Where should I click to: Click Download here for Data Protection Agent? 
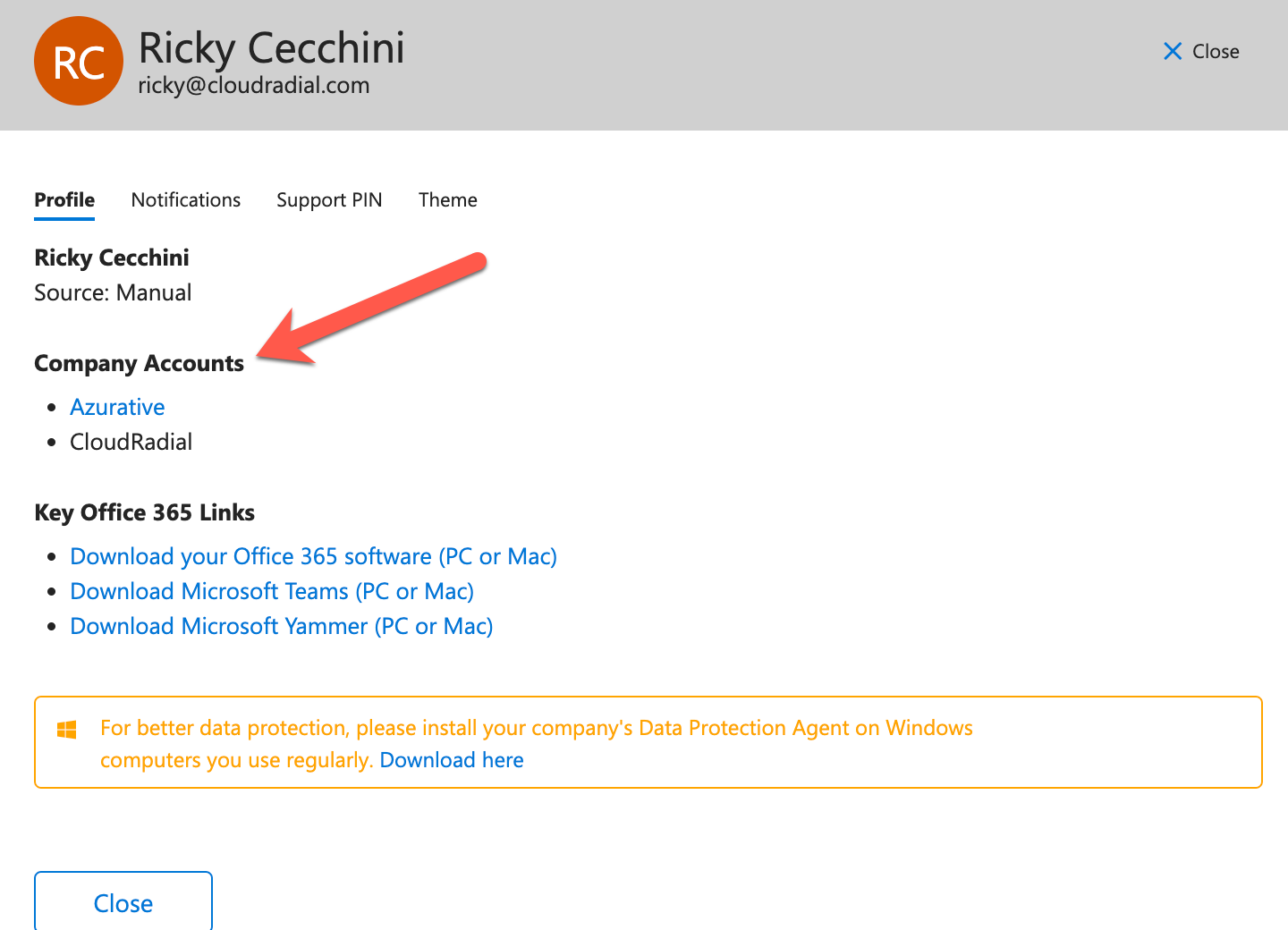coord(452,760)
